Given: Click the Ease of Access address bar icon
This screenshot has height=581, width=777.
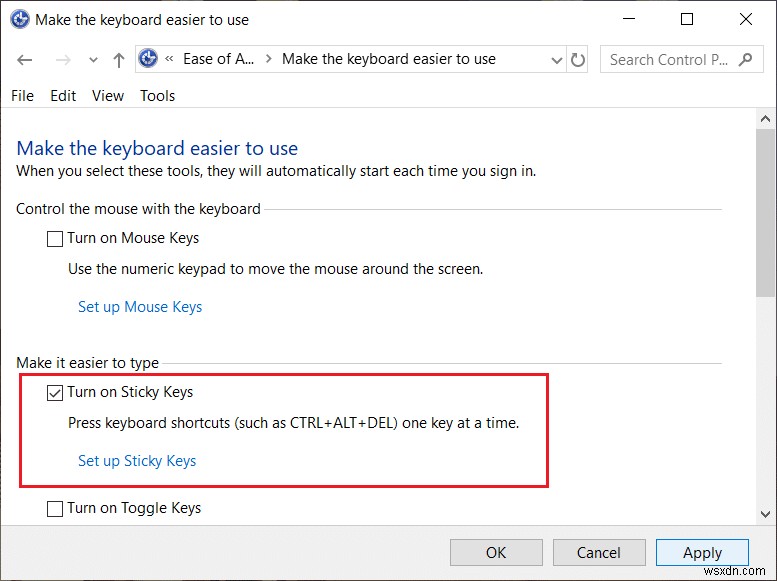Looking at the screenshot, I should (149, 59).
